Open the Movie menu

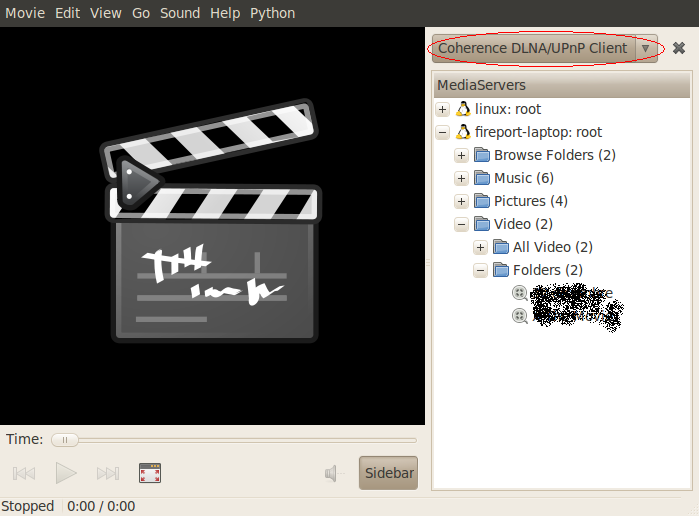[x=25, y=13]
